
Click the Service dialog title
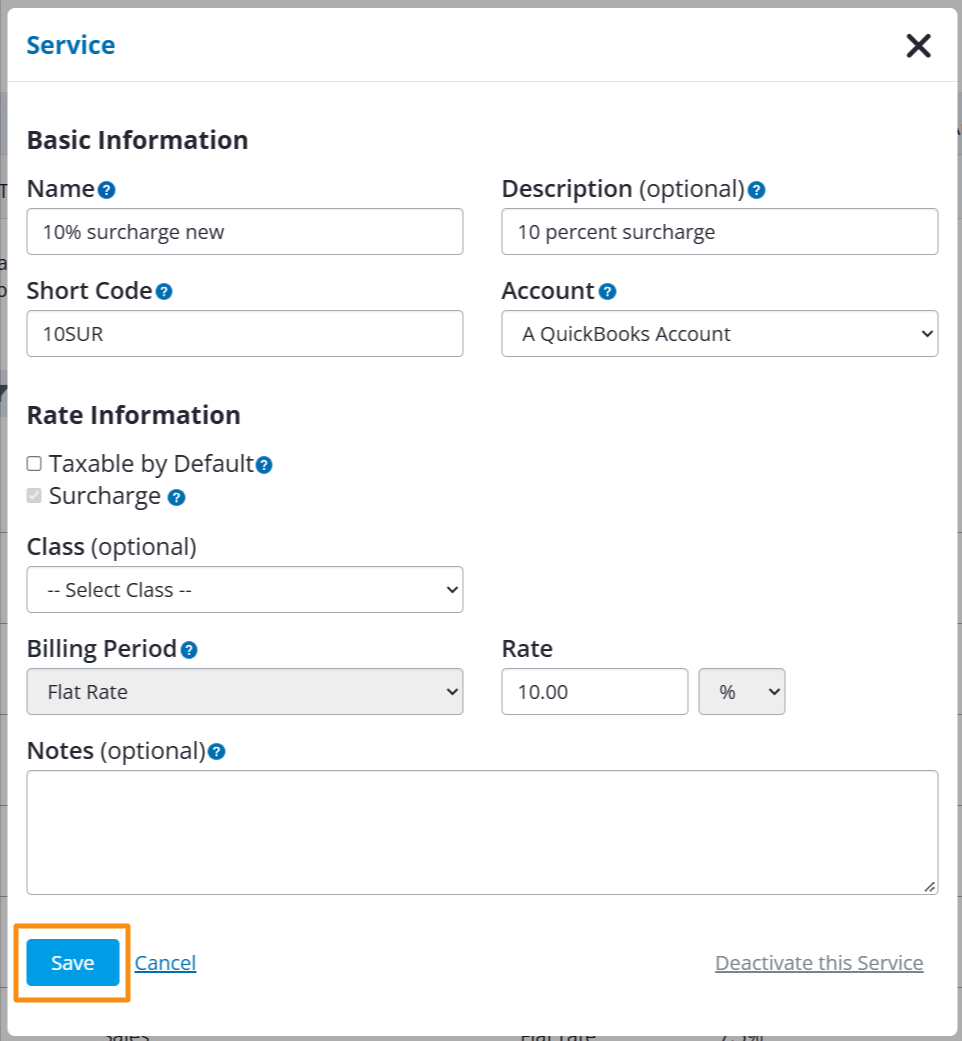71,45
